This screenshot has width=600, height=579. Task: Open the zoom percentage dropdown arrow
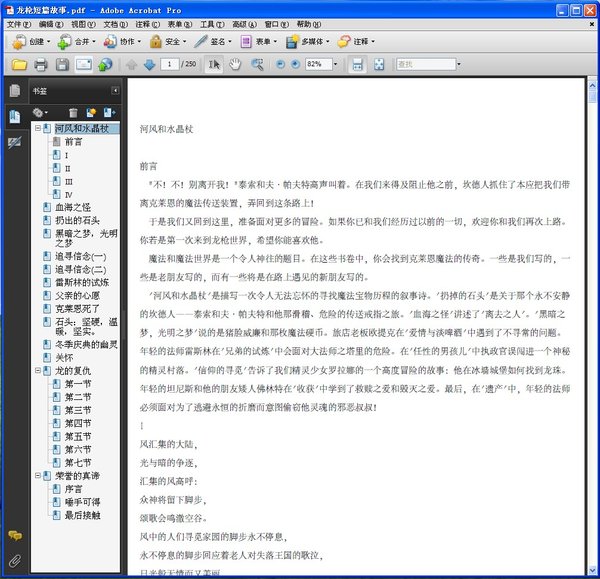coord(336,64)
